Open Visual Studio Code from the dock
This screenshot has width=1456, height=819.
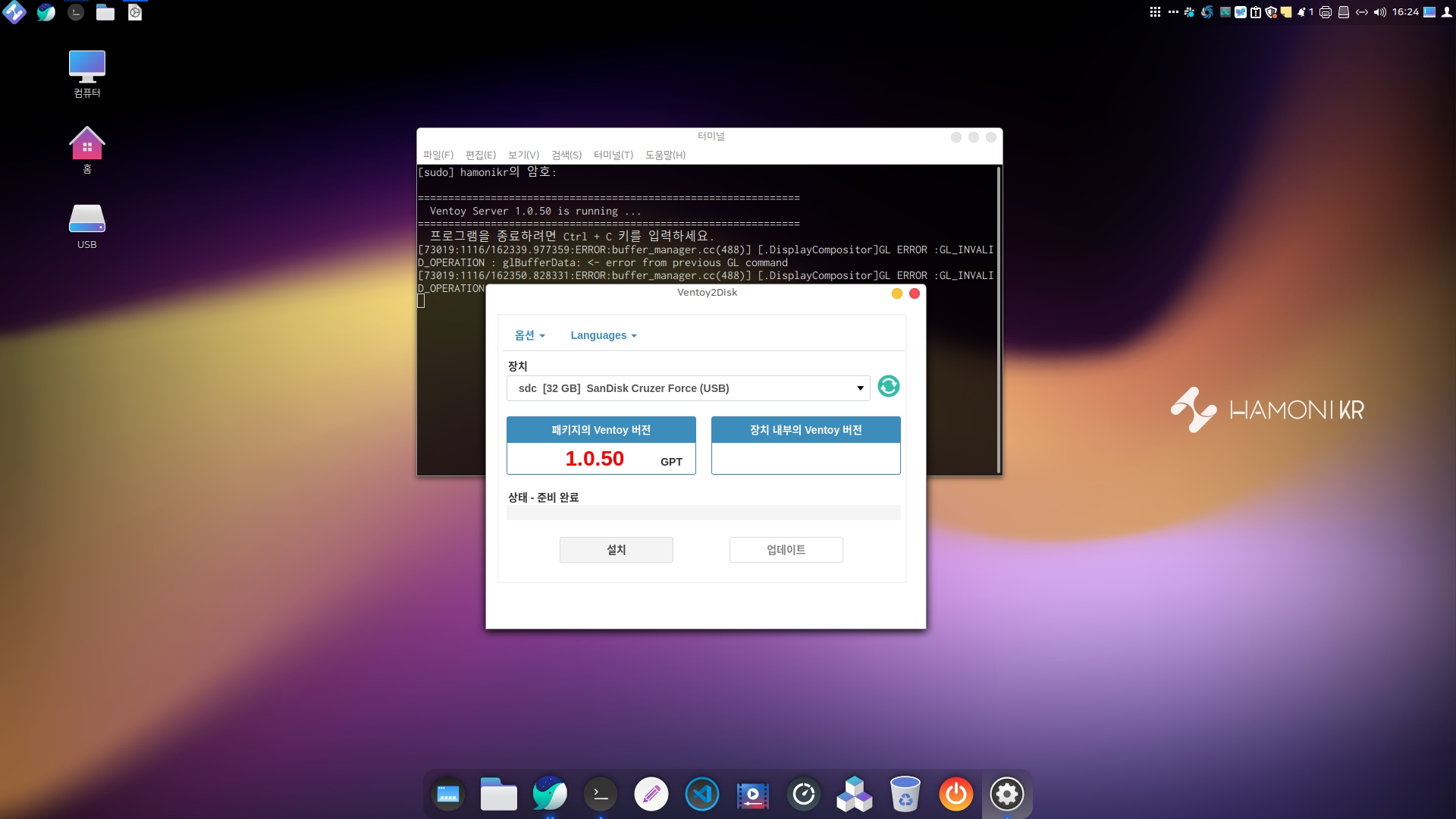coord(701,794)
